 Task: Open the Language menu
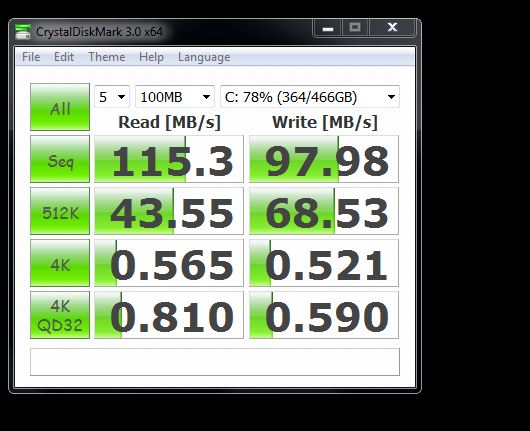point(204,57)
